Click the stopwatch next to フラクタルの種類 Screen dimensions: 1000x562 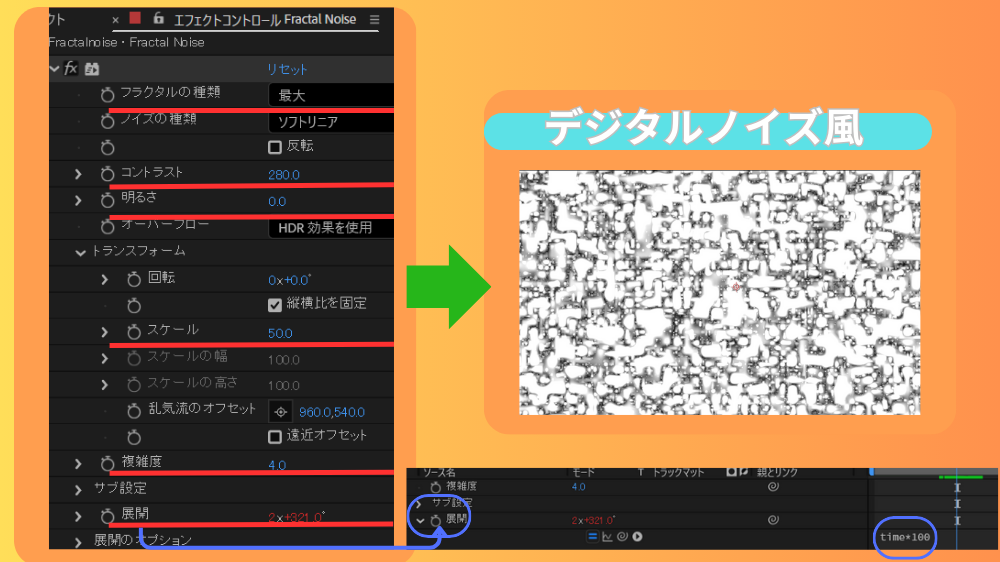[x=108, y=94]
